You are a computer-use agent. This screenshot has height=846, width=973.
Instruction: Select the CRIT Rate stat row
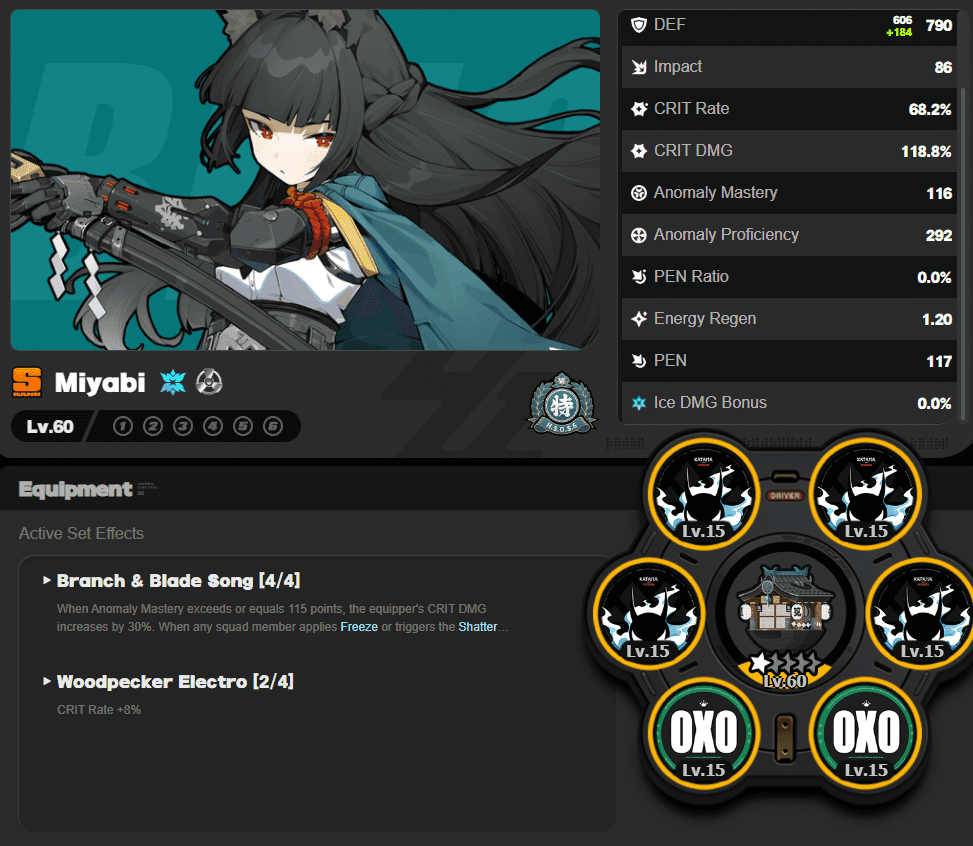pyautogui.click(x=790, y=109)
